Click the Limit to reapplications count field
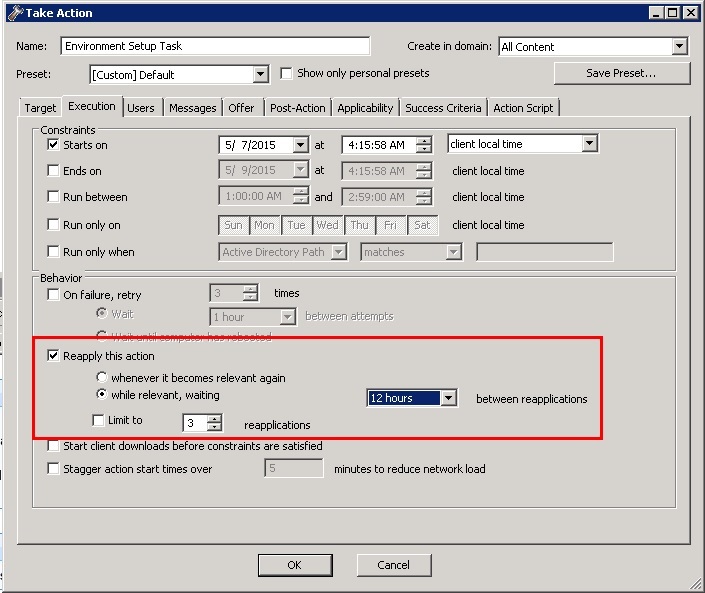 195,423
